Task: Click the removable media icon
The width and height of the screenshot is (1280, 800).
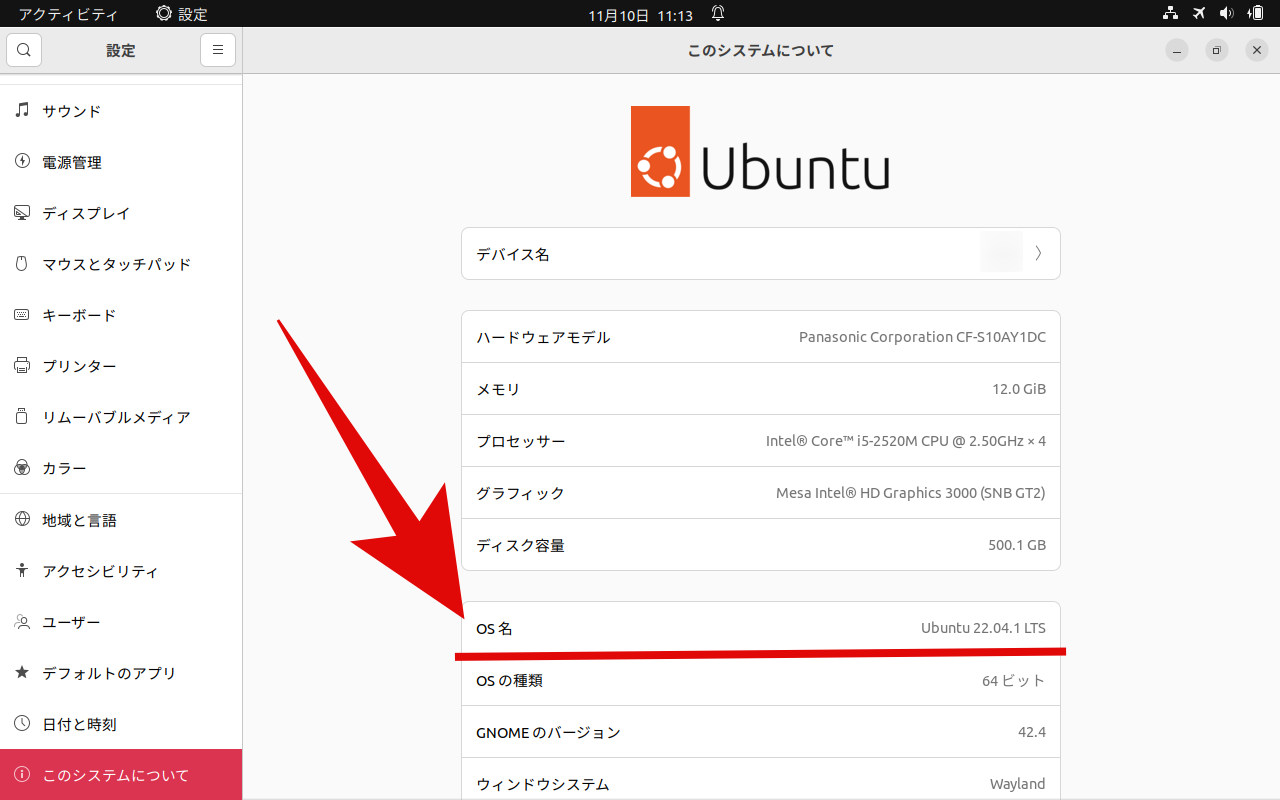Action: point(20,417)
